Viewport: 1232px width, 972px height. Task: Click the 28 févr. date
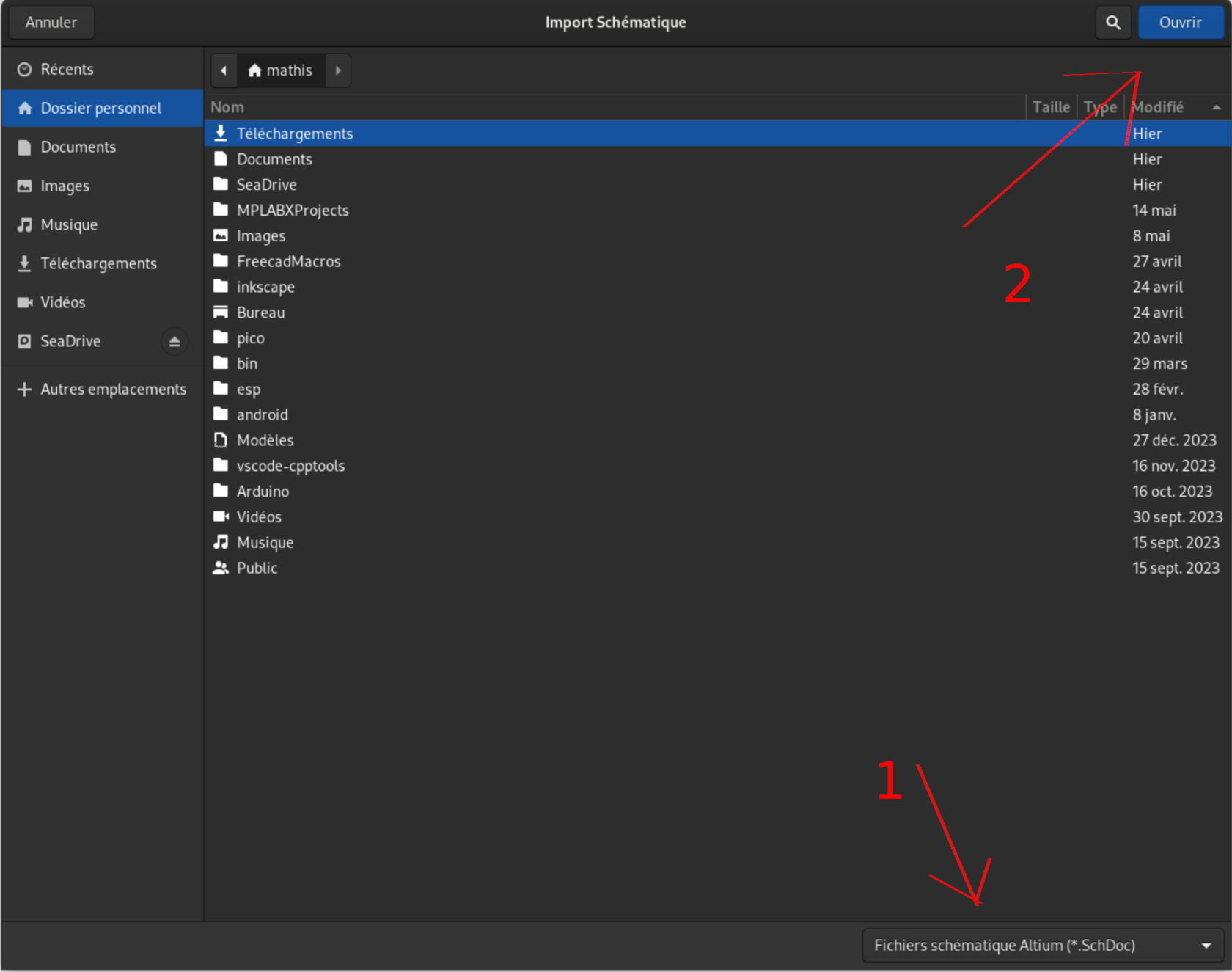click(1158, 389)
